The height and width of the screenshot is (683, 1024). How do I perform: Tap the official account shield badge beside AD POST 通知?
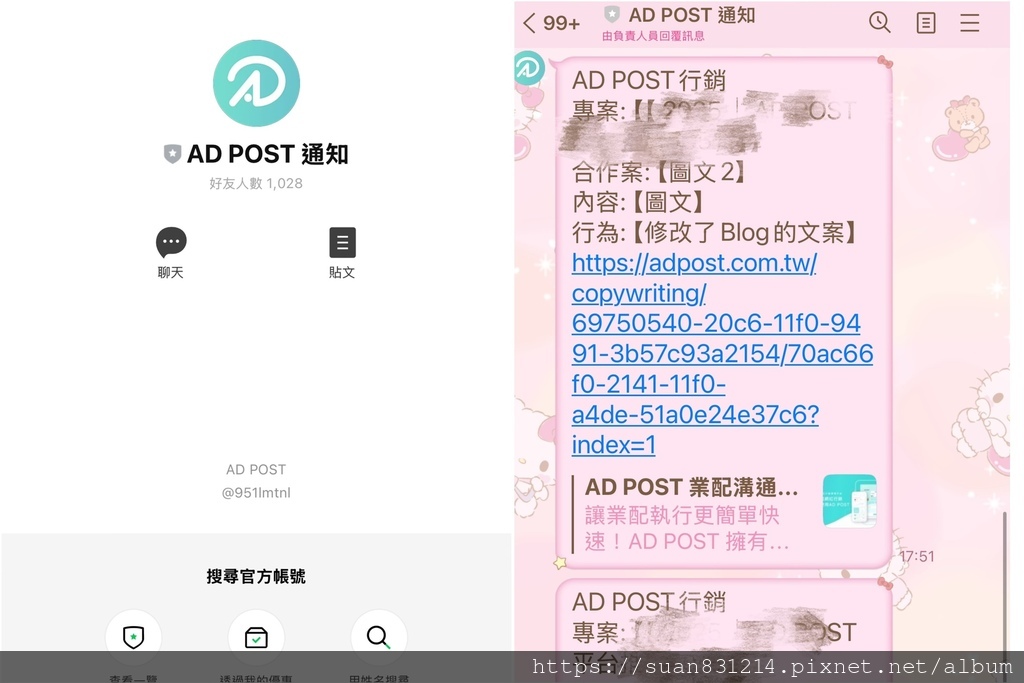(172, 154)
